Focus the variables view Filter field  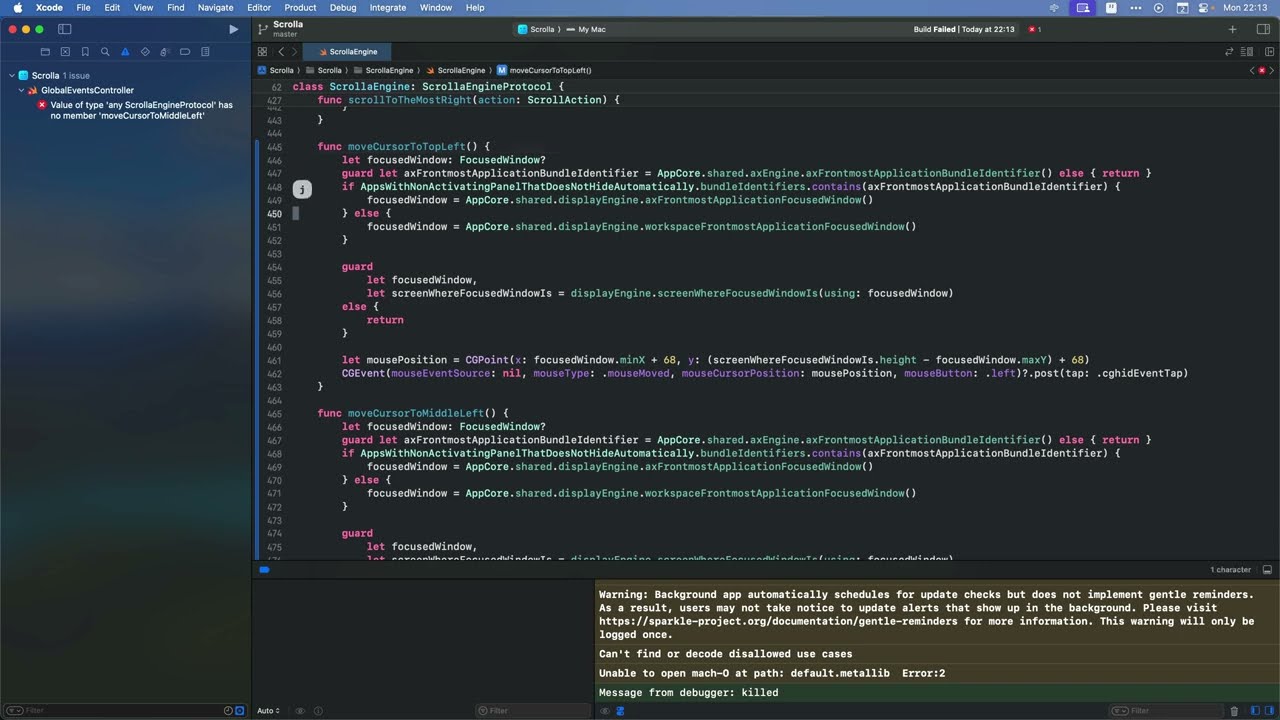pyautogui.click(x=533, y=711)
